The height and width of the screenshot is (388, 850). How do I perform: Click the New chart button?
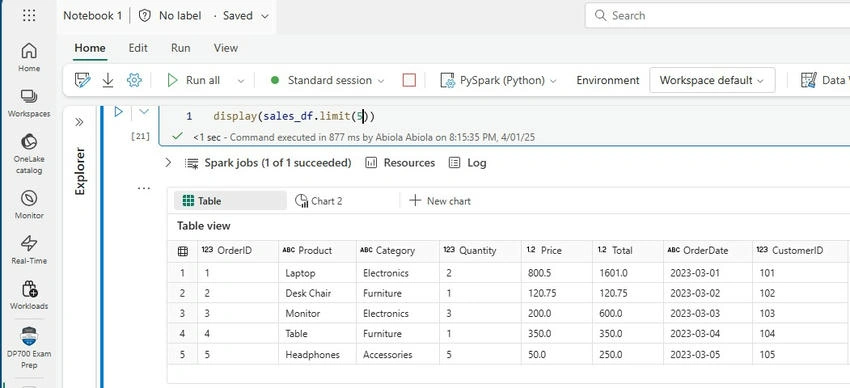tap(440, 201)
